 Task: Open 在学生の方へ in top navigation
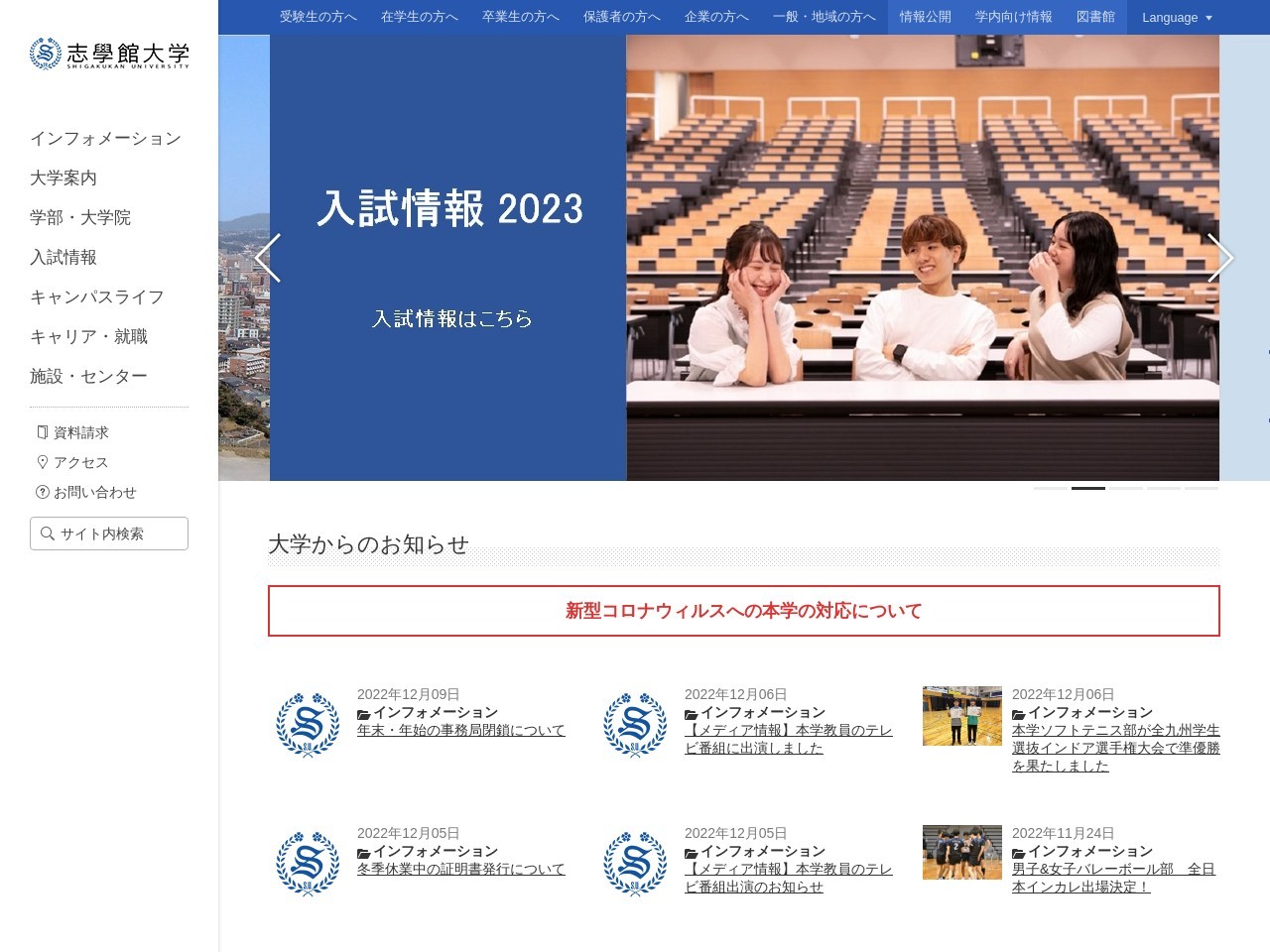tap(420, 17)
